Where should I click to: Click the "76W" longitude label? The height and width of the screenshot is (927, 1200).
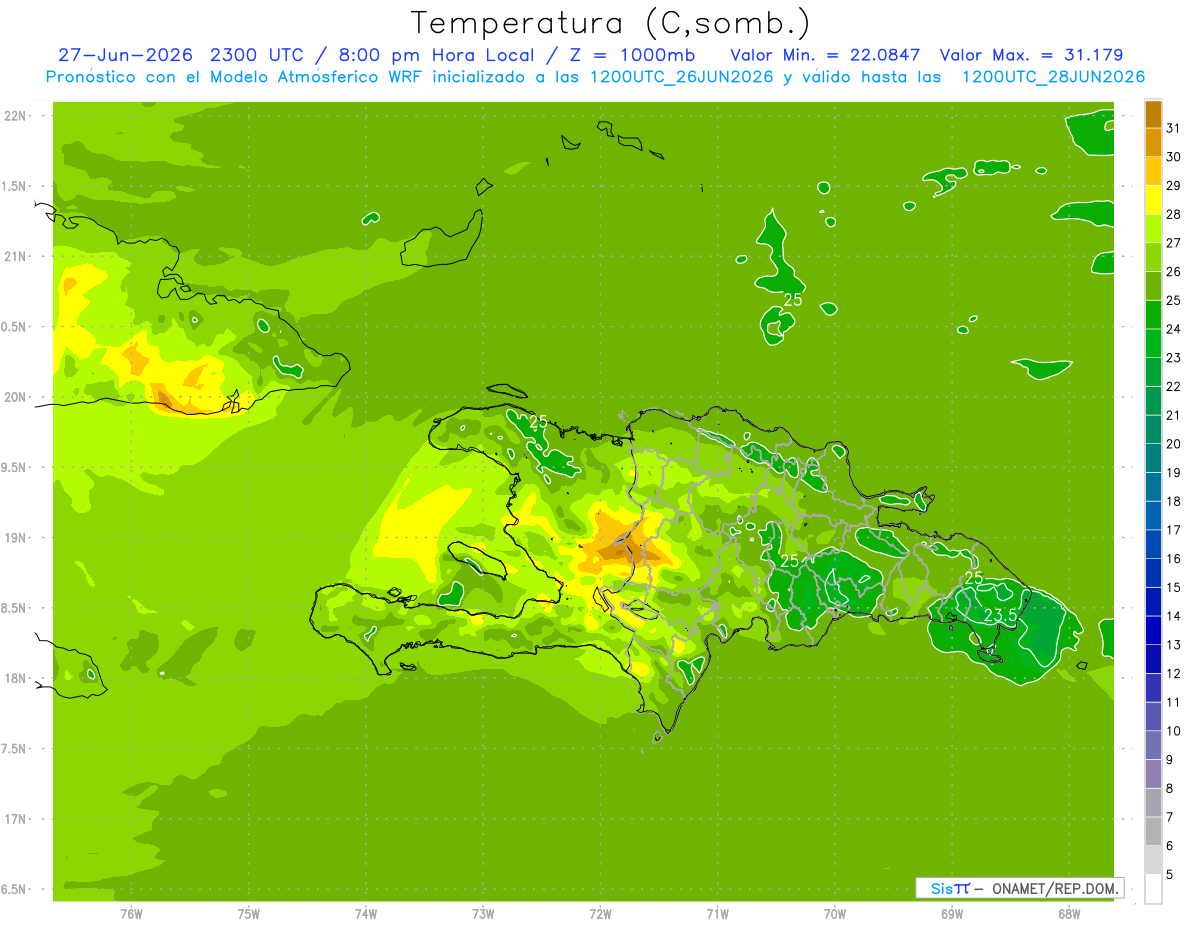click(x=131, y=914)
